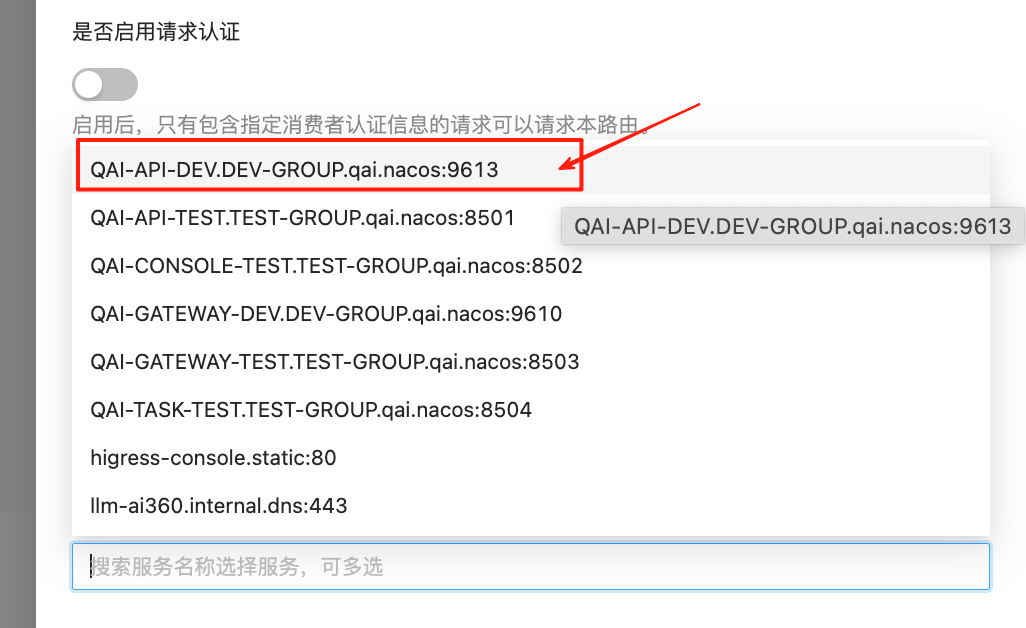Pick llm-ai360.internal.dns:443 service
Viewport: 1026px width, 628px height.
531,506
